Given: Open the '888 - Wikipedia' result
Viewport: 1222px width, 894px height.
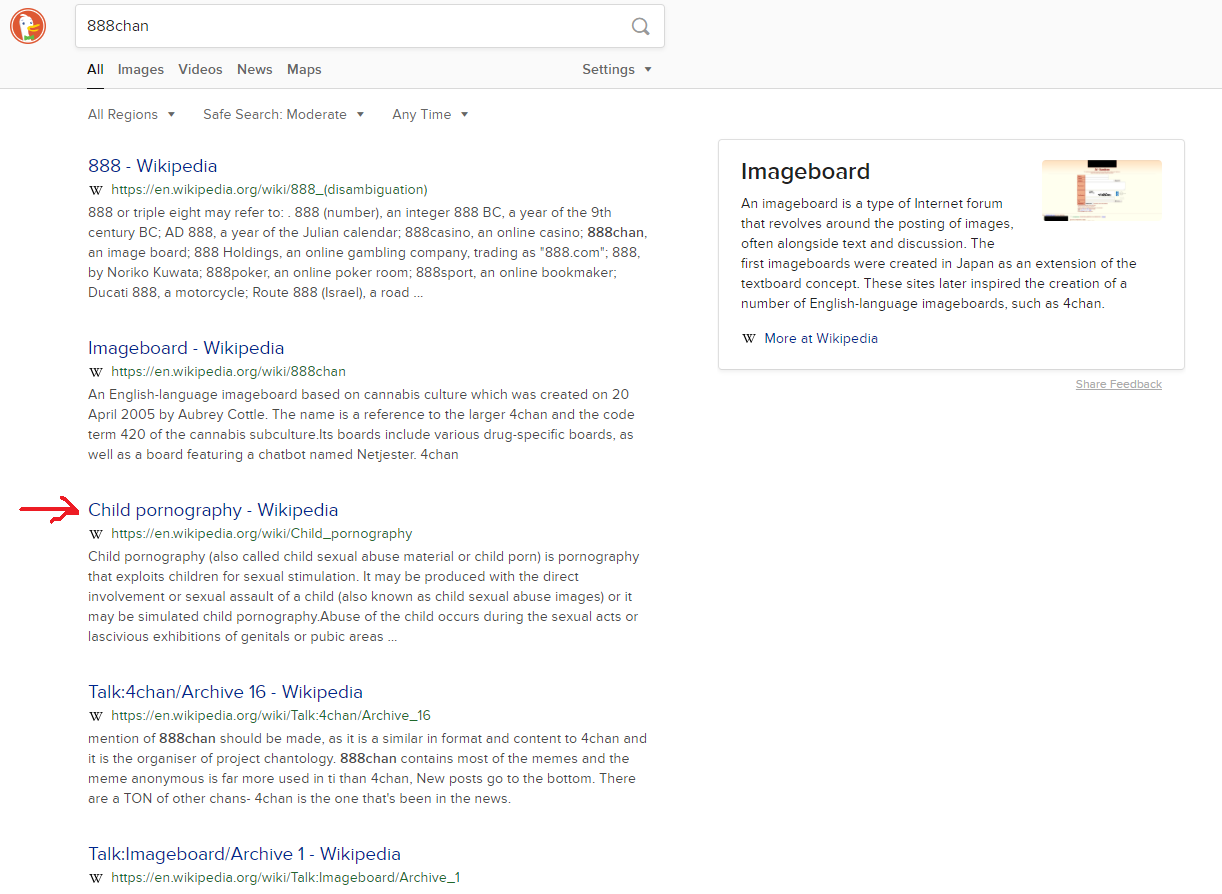Looking at the screenshot, I should tap(152, 166).
